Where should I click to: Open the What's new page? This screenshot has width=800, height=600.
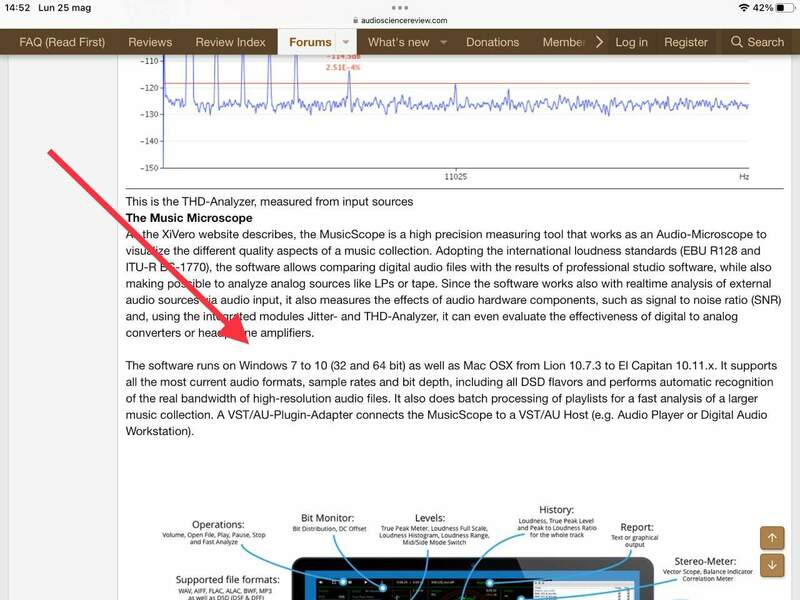point(398,42)
